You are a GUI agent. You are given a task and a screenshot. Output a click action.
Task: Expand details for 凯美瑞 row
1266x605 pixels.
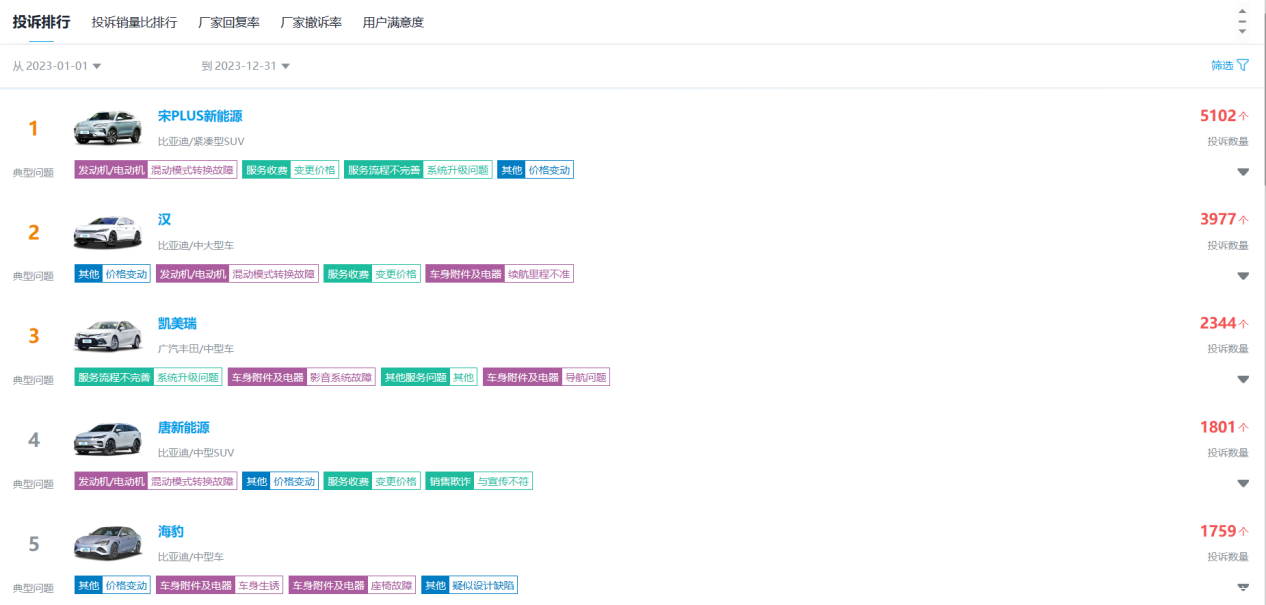point(1243,380)
